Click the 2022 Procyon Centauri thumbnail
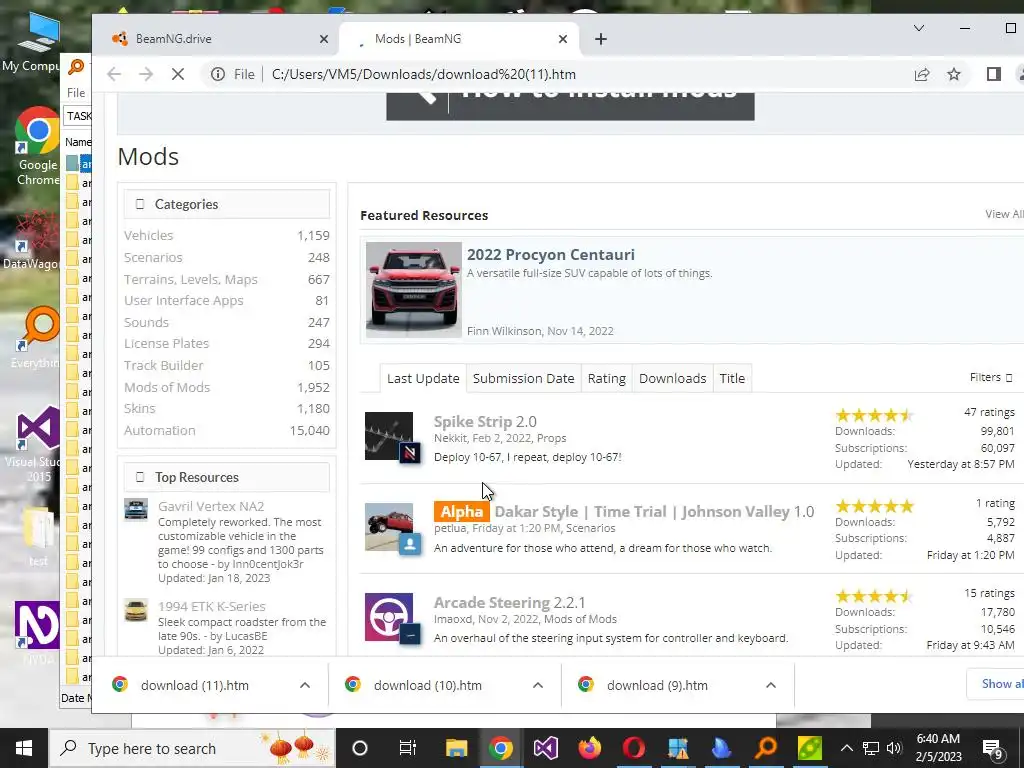 pos(413,290)
